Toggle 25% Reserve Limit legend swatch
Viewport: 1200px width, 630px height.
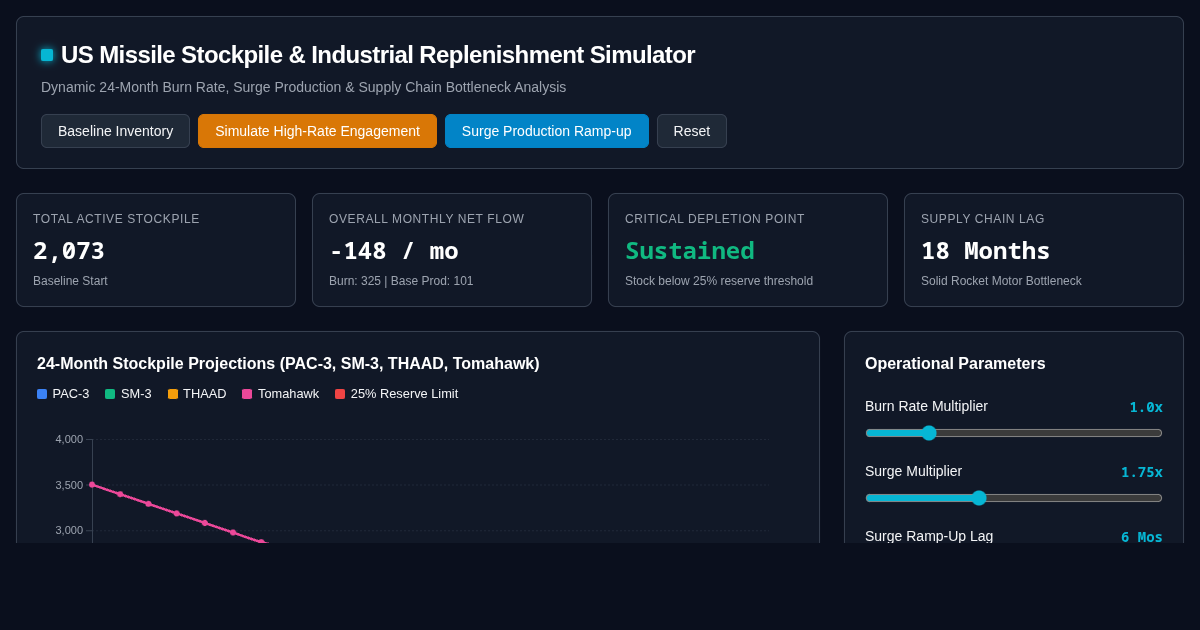pos(340,394)
